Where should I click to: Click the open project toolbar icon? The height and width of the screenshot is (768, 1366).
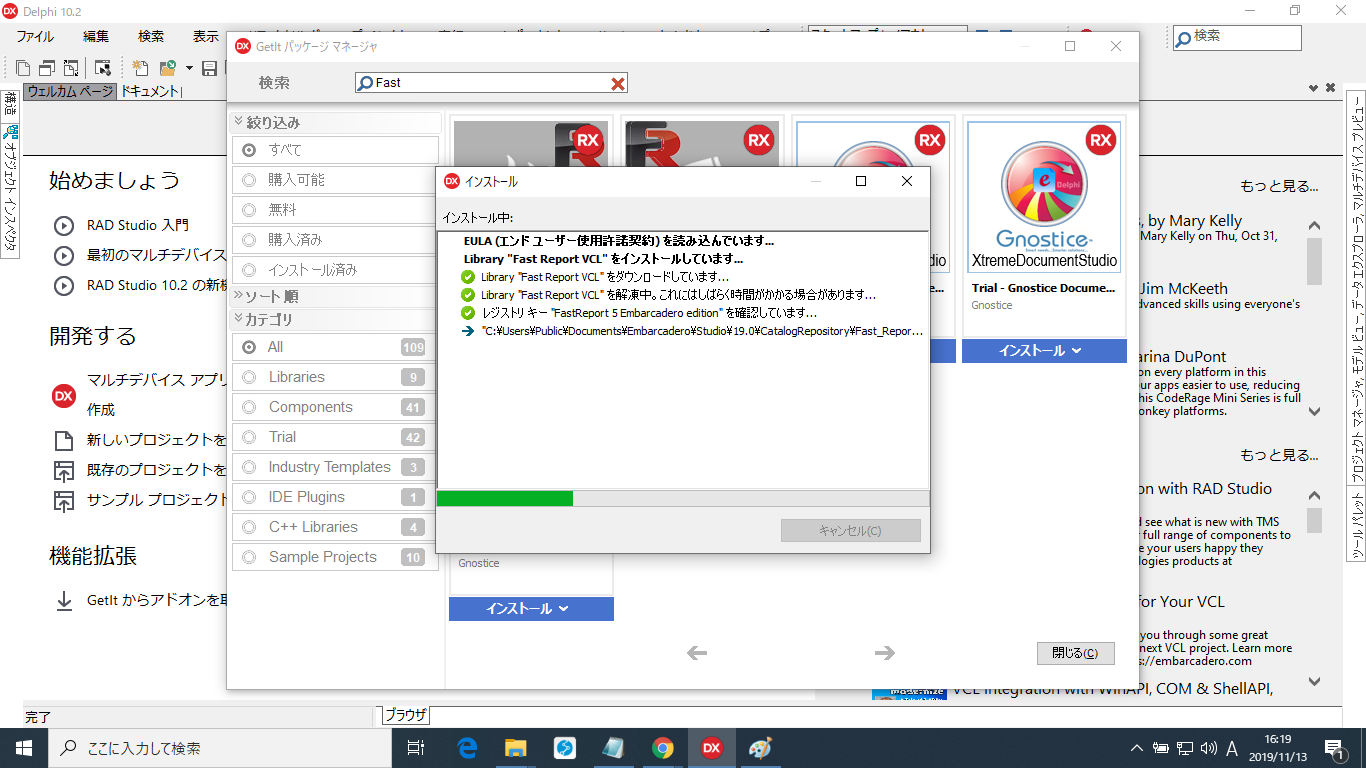[167, 68]
